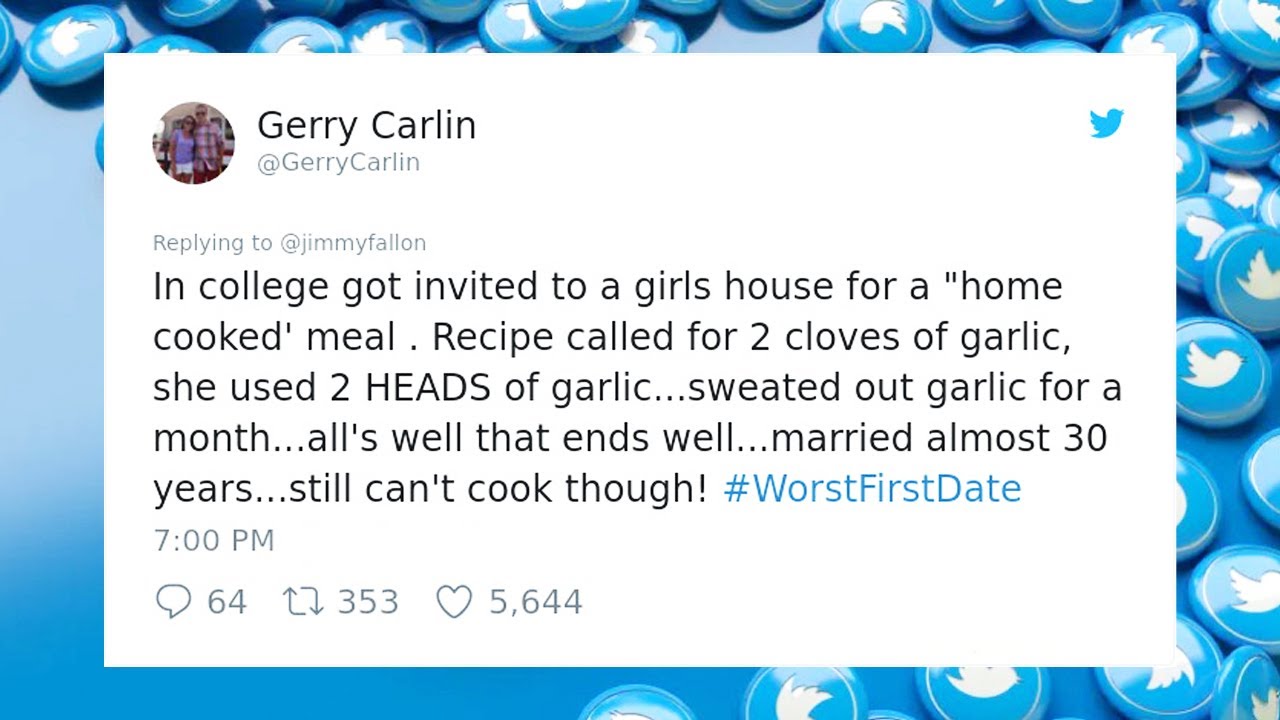Click the 7:00 PM timestamp
This screenshot has height=720, width=1280.
click(213, 540)
